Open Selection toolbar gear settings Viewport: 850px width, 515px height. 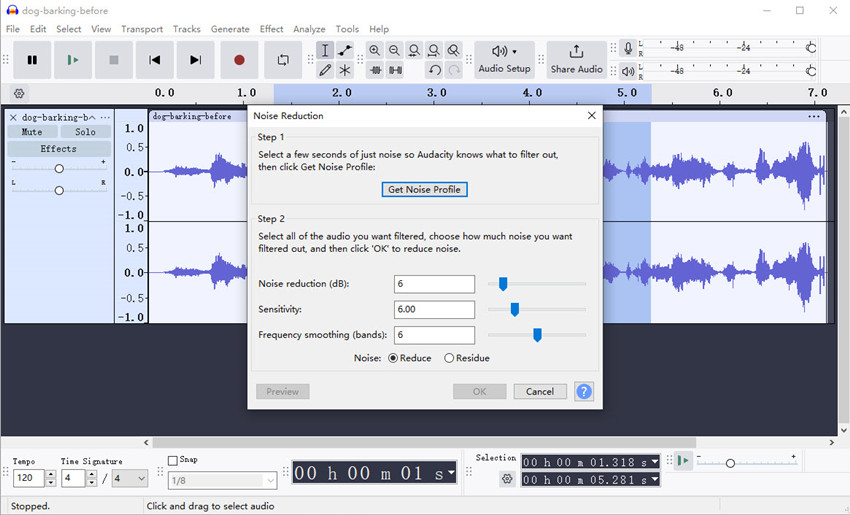point(507,479)
